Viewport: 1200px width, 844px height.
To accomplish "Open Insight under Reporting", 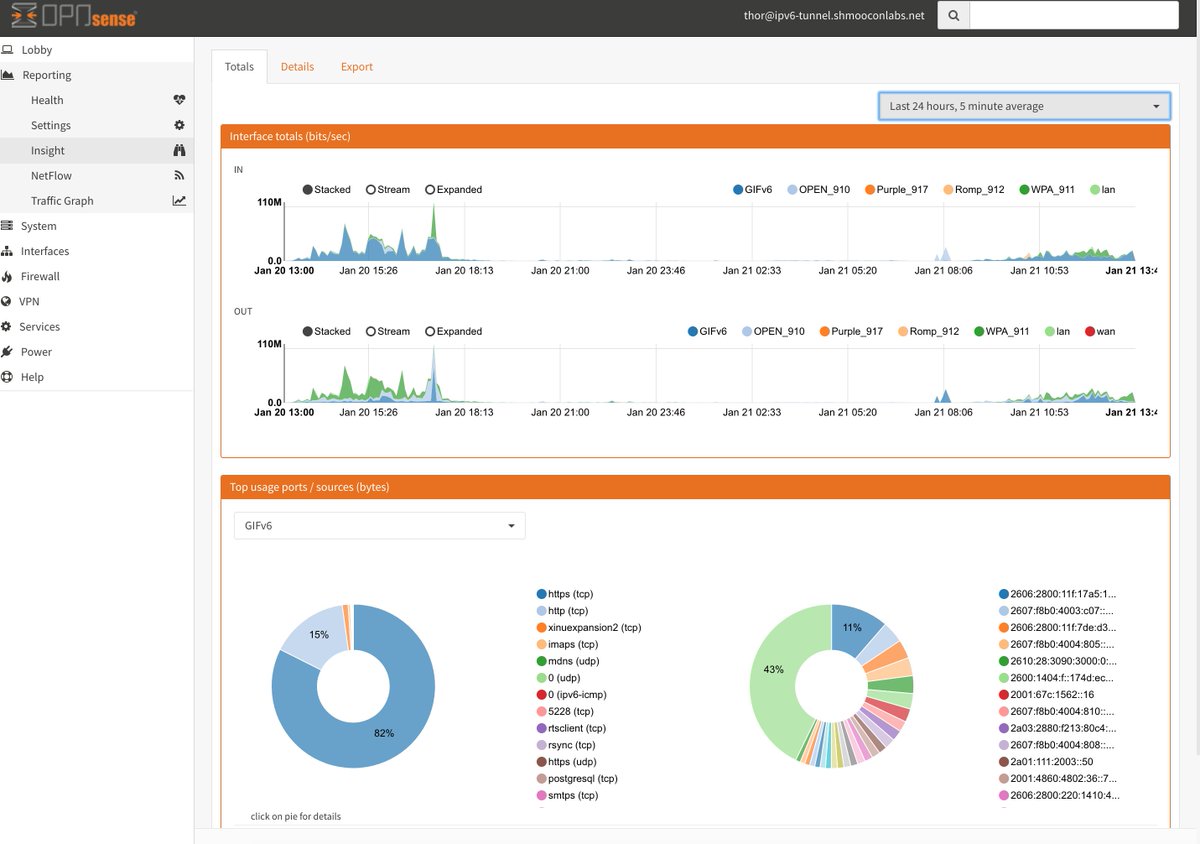I will [x=97, y=150].
